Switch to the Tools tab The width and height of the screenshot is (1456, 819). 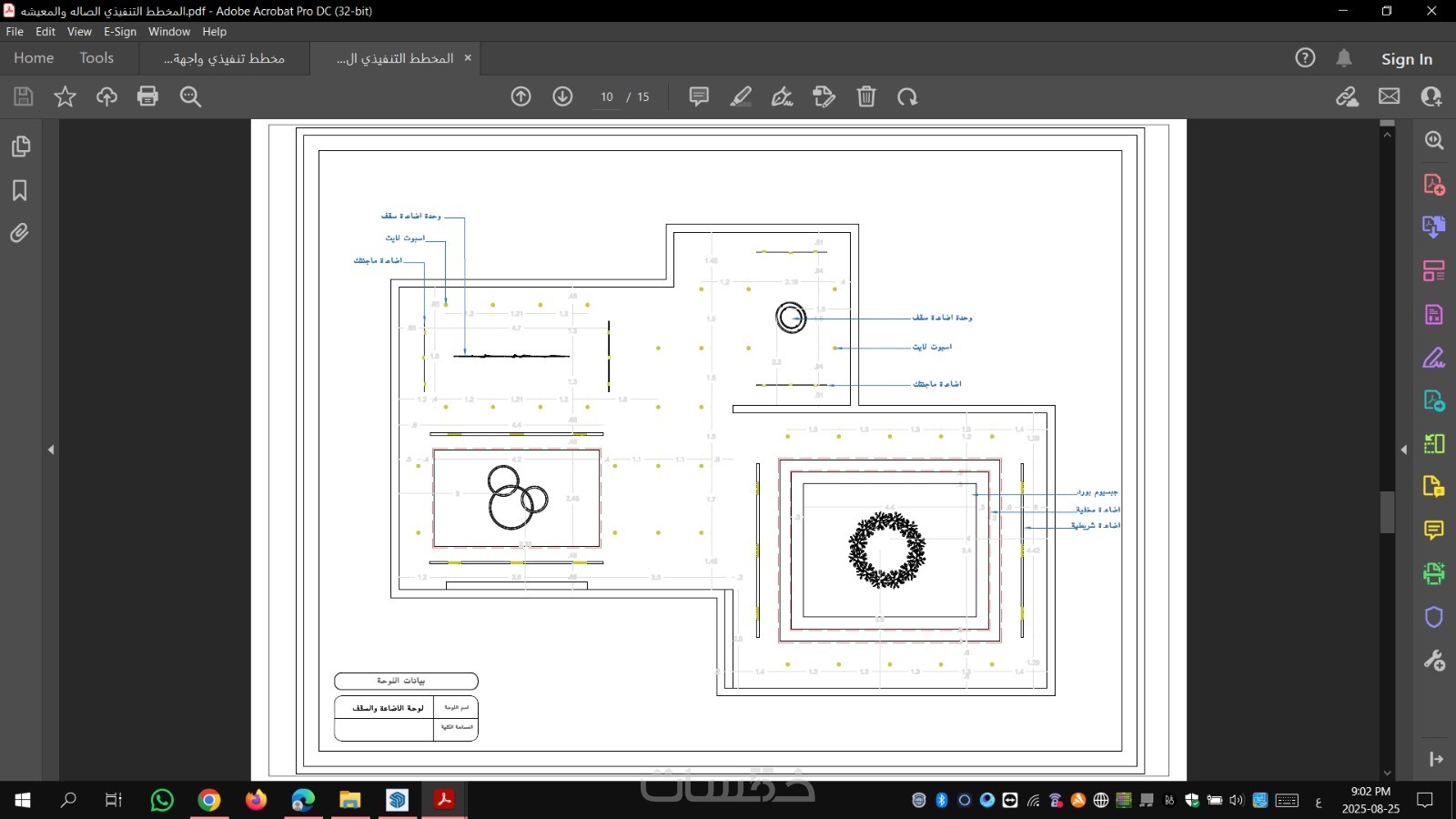tap(96, 58)
